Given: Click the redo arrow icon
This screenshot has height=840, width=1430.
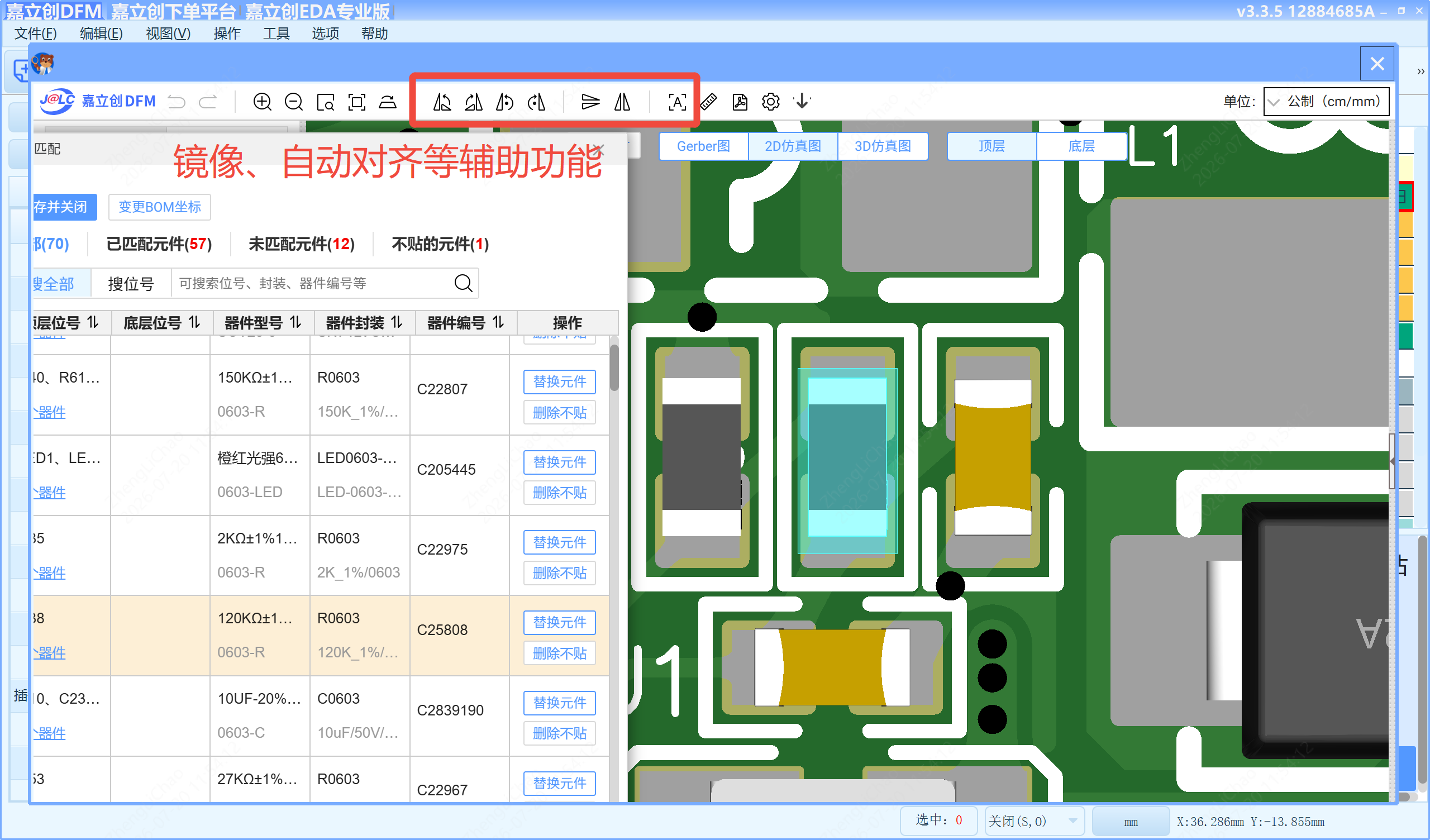Looking at the screenshot, I should pos(208,102).
